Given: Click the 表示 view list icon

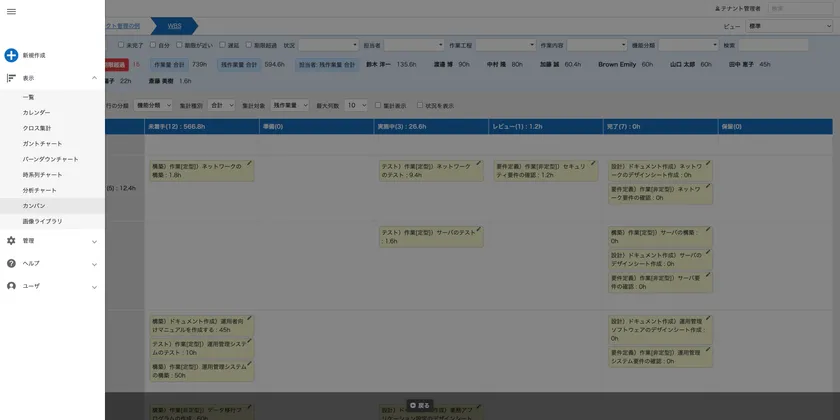Looking at the screenshot, I should coord(11,78).
